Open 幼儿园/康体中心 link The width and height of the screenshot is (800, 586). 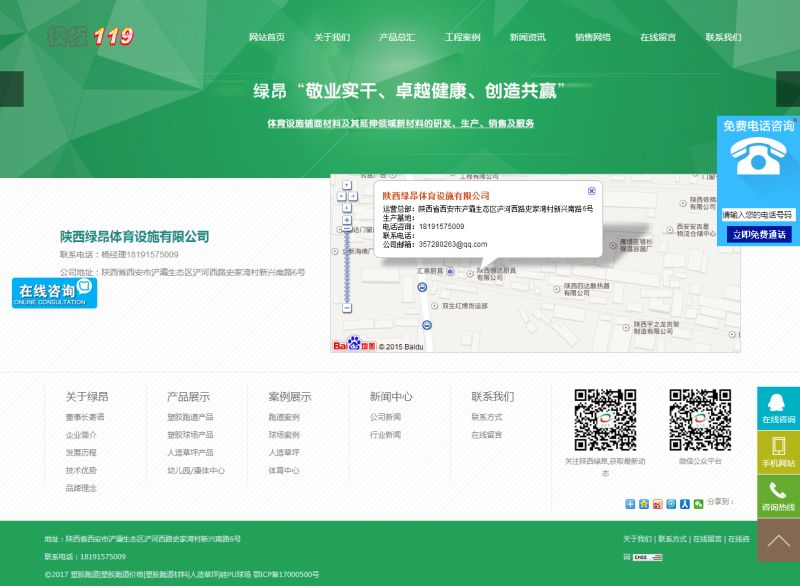point(196,470)
